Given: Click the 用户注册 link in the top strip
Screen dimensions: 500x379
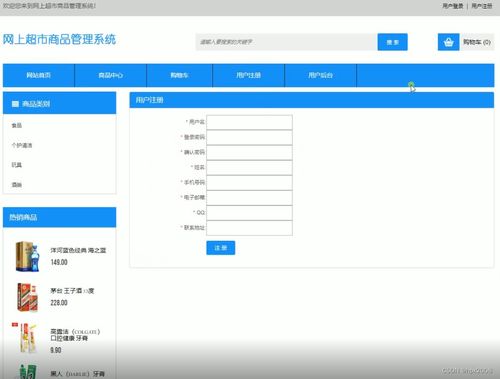Looking at the screenshot, I should point(482,6).
